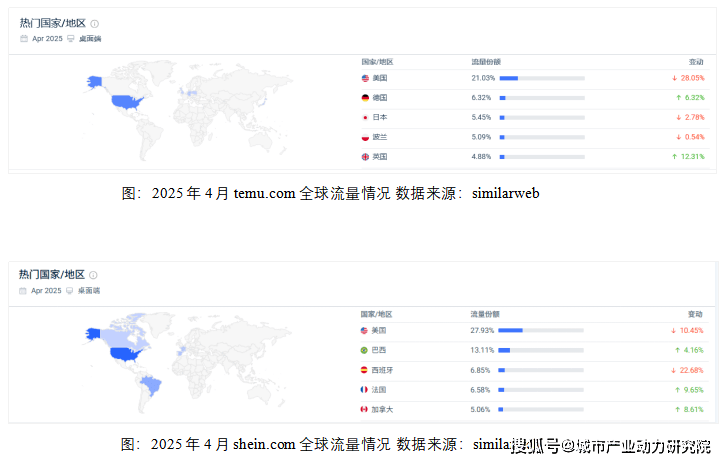Click the desktop monitor icon in temu panel
725x463 pixels.
click(x=71, y=38)
